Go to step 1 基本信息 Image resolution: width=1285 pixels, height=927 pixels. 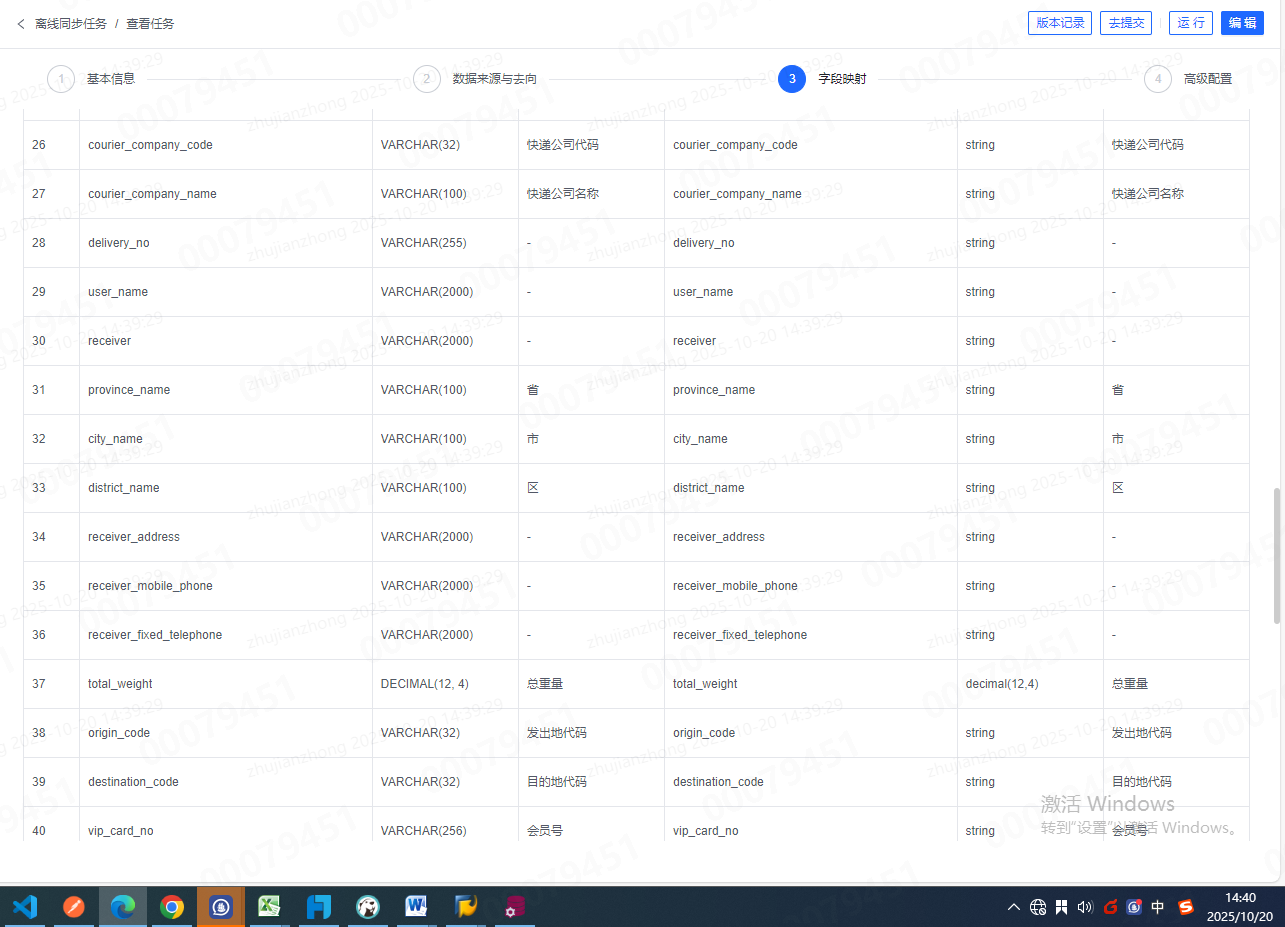pyautogui.click(x=61, y=79)
